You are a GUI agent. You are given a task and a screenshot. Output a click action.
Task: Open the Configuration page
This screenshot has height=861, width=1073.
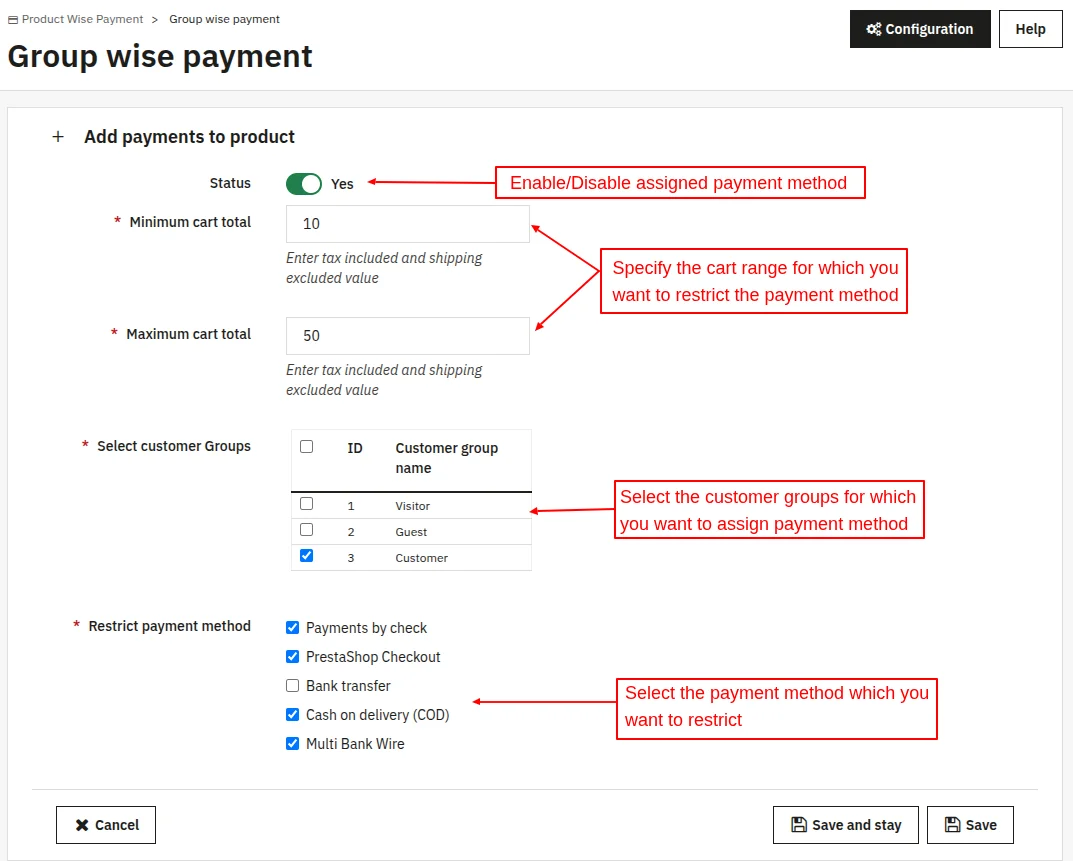pyautogui.click(x=920, y=29)
